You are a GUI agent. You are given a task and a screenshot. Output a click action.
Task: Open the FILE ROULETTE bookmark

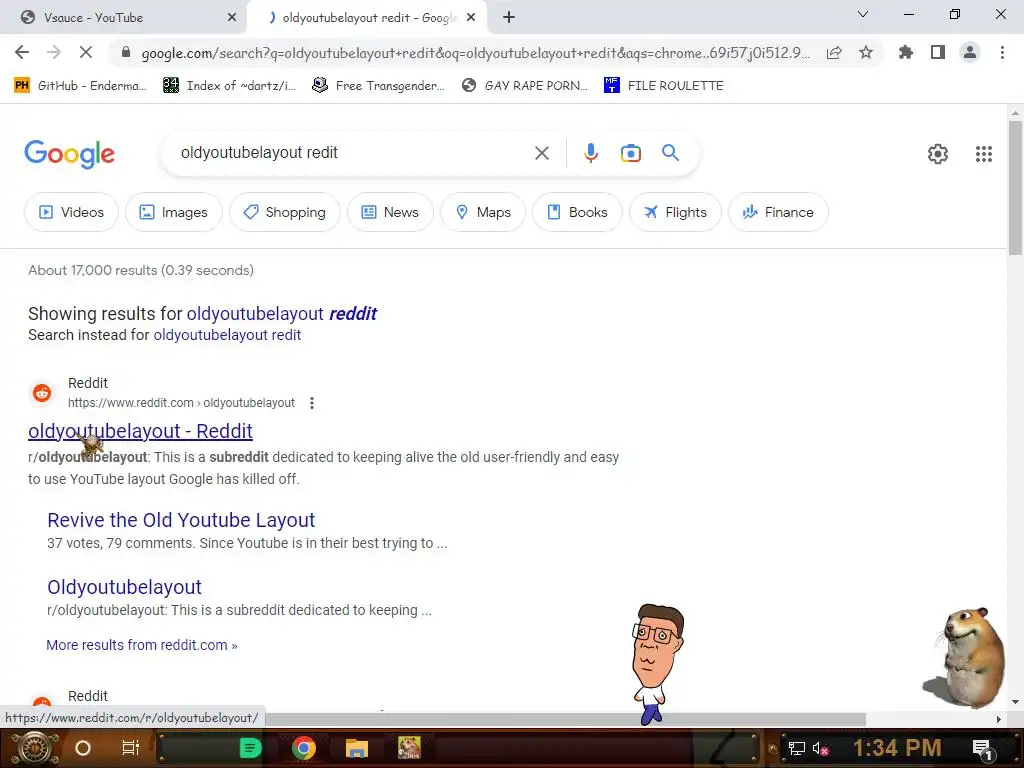tap(664, 86)
